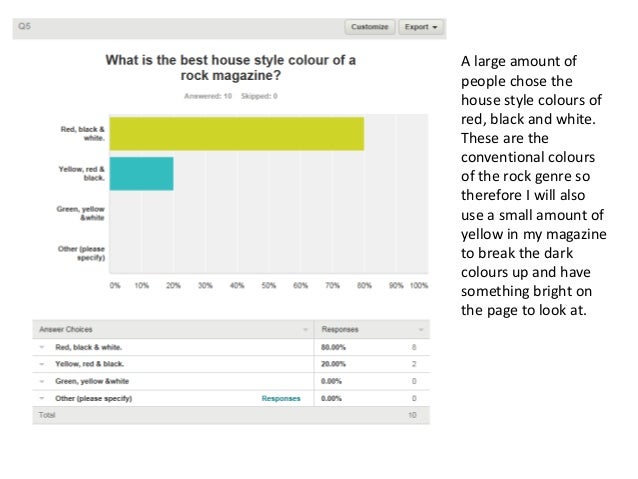The width and height of the screenshot is (638, 479).
Task: Click the Total row in table
Action: [48, 413]
